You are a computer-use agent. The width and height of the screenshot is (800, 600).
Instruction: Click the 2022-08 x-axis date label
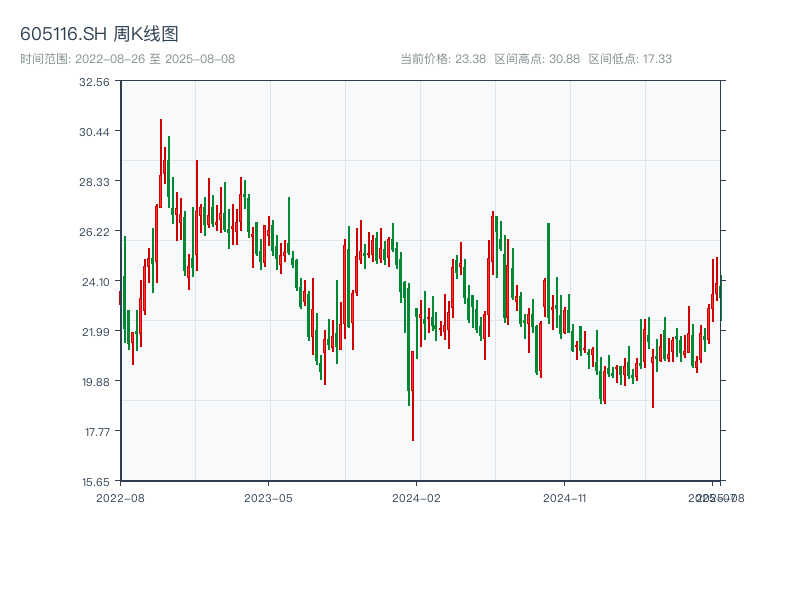point(120,497)
